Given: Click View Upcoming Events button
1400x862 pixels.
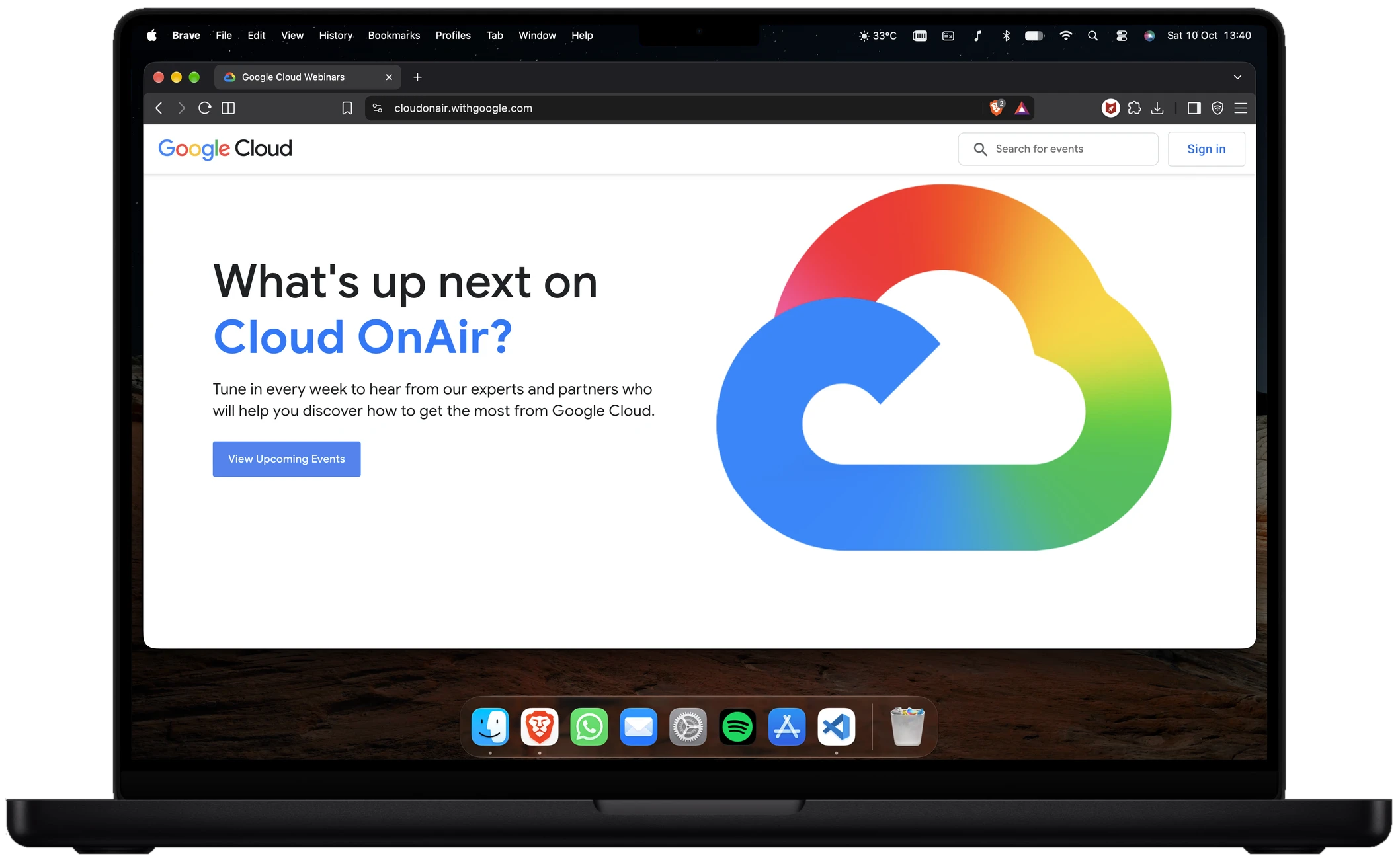Looking at the screenshot, I should (x=286, y=459).
